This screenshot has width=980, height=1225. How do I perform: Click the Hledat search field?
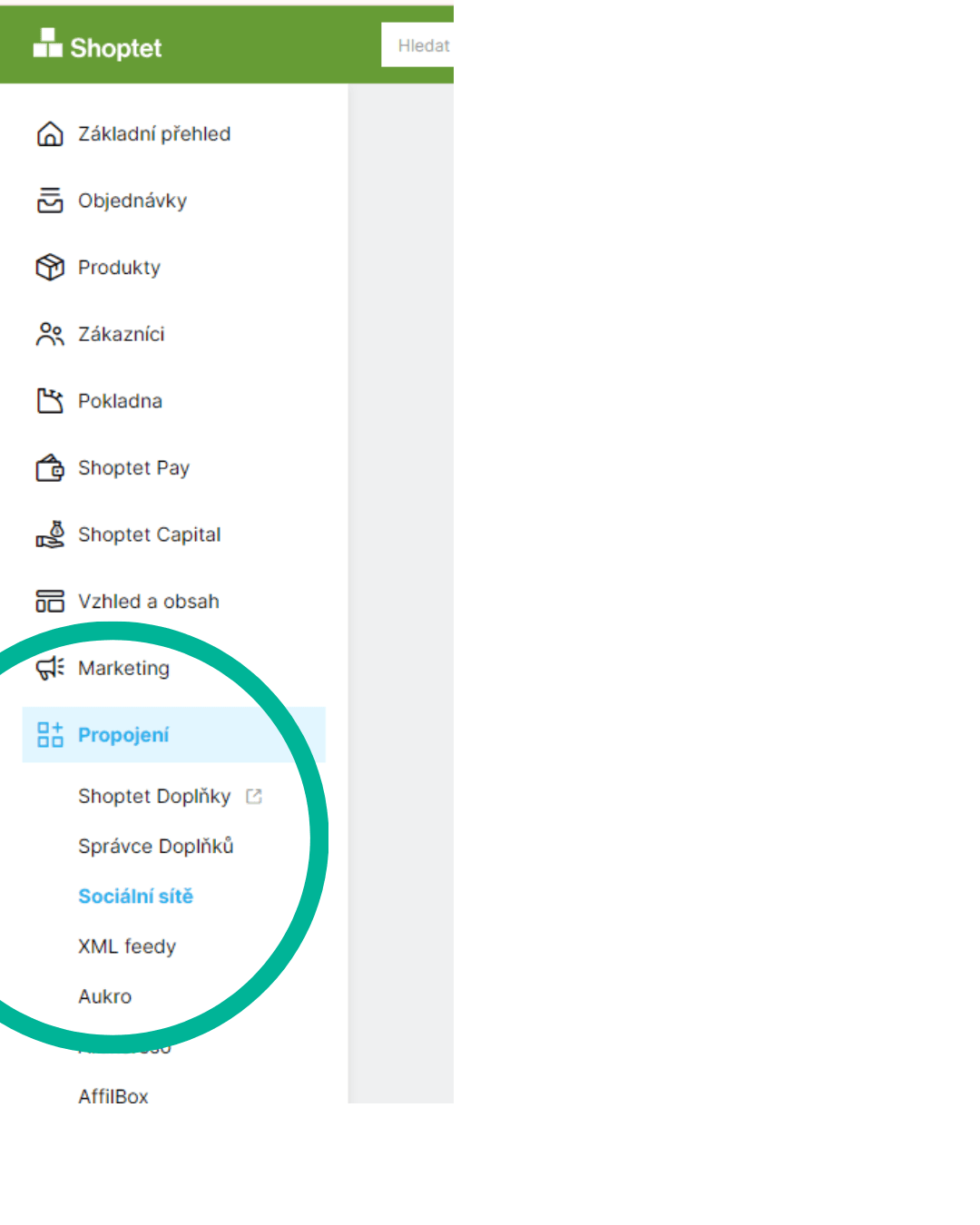[x=417, y=45]
